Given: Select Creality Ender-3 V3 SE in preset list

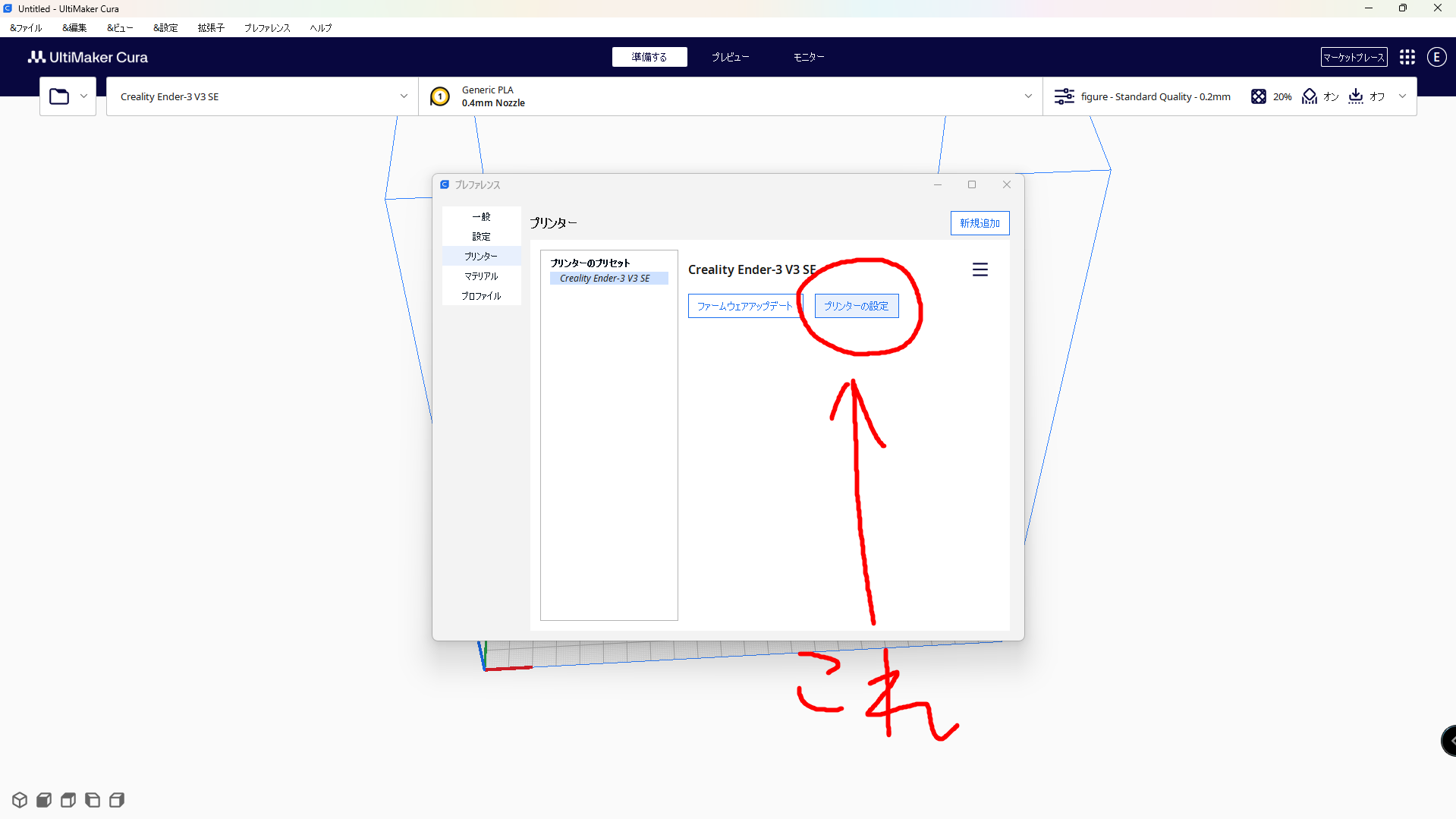Looking at the screenshot, I should coord(609,279).
